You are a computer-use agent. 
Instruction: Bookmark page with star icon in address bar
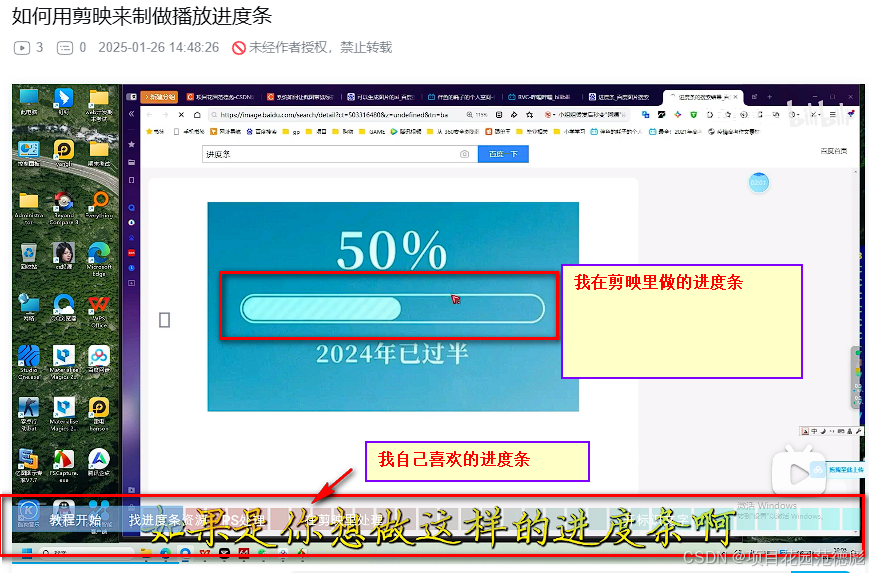point(530,115)
